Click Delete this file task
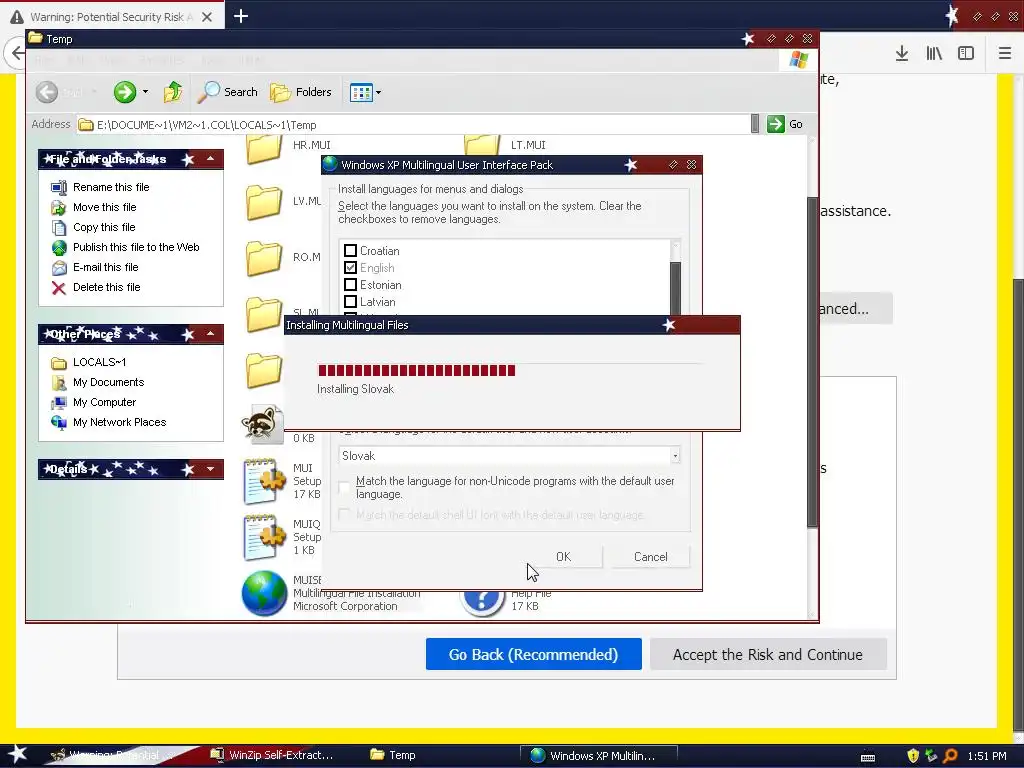The height and width of the screenshot is (768, 1024). pyautogui.click(x=106, y=287)
